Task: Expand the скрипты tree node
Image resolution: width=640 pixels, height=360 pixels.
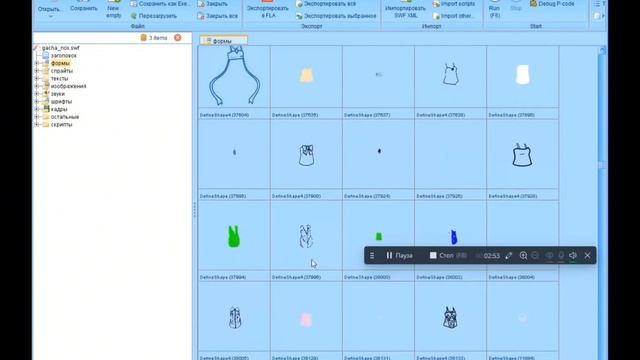Action: tap(37, 125)
